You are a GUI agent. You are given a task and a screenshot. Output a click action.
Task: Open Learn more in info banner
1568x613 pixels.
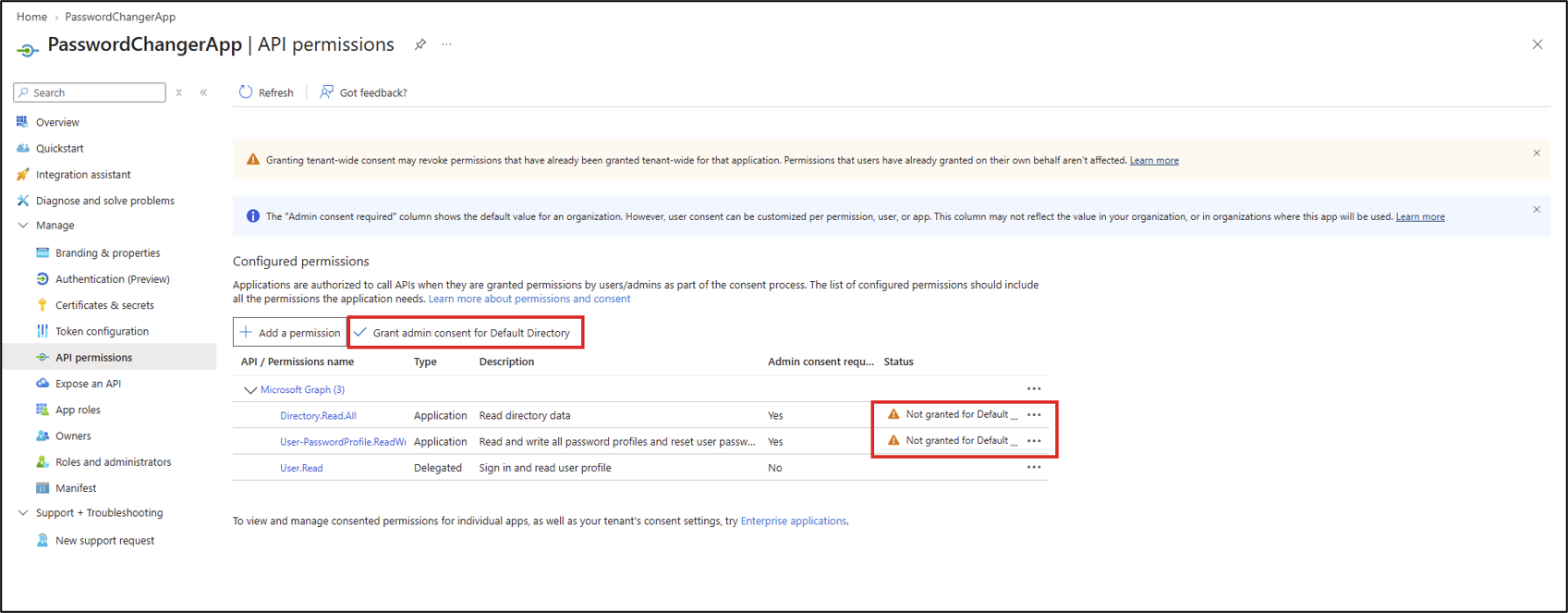point(1420,216)
